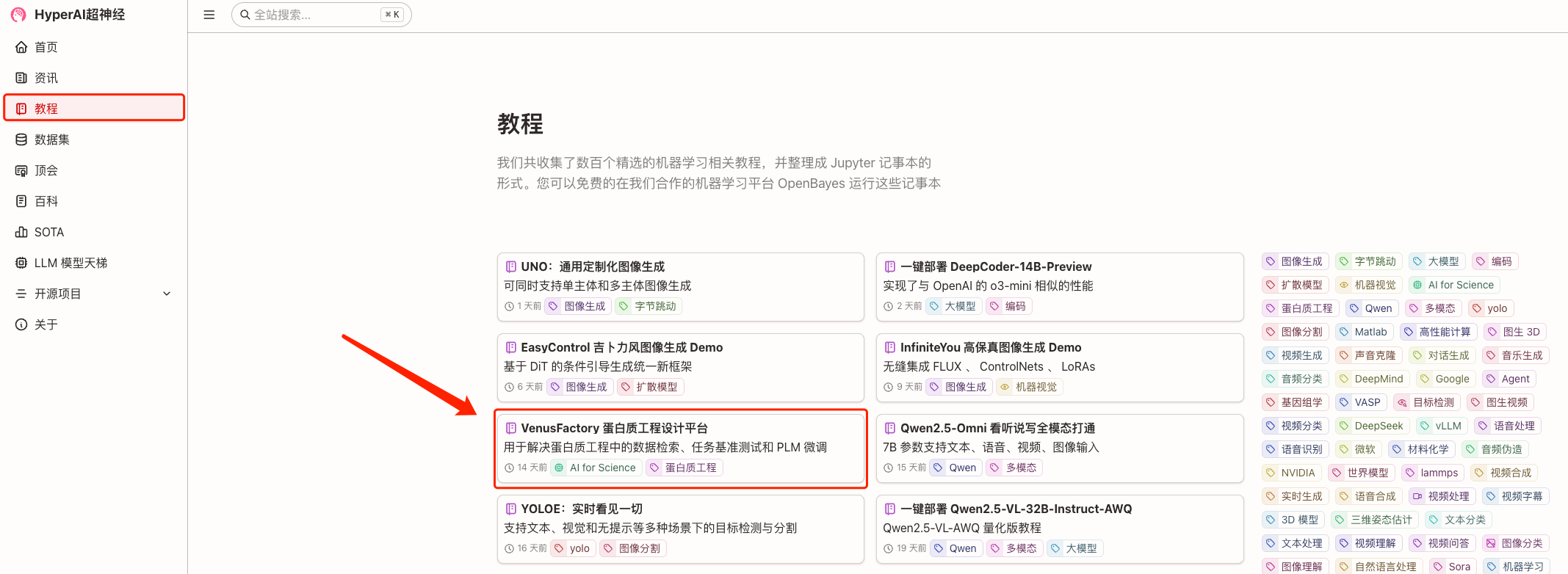The image size is (1568, 574).
Task: Open Qwen2.5-Omni 看听说写全模态打通 tutorial
Action: click(1059, 448)
